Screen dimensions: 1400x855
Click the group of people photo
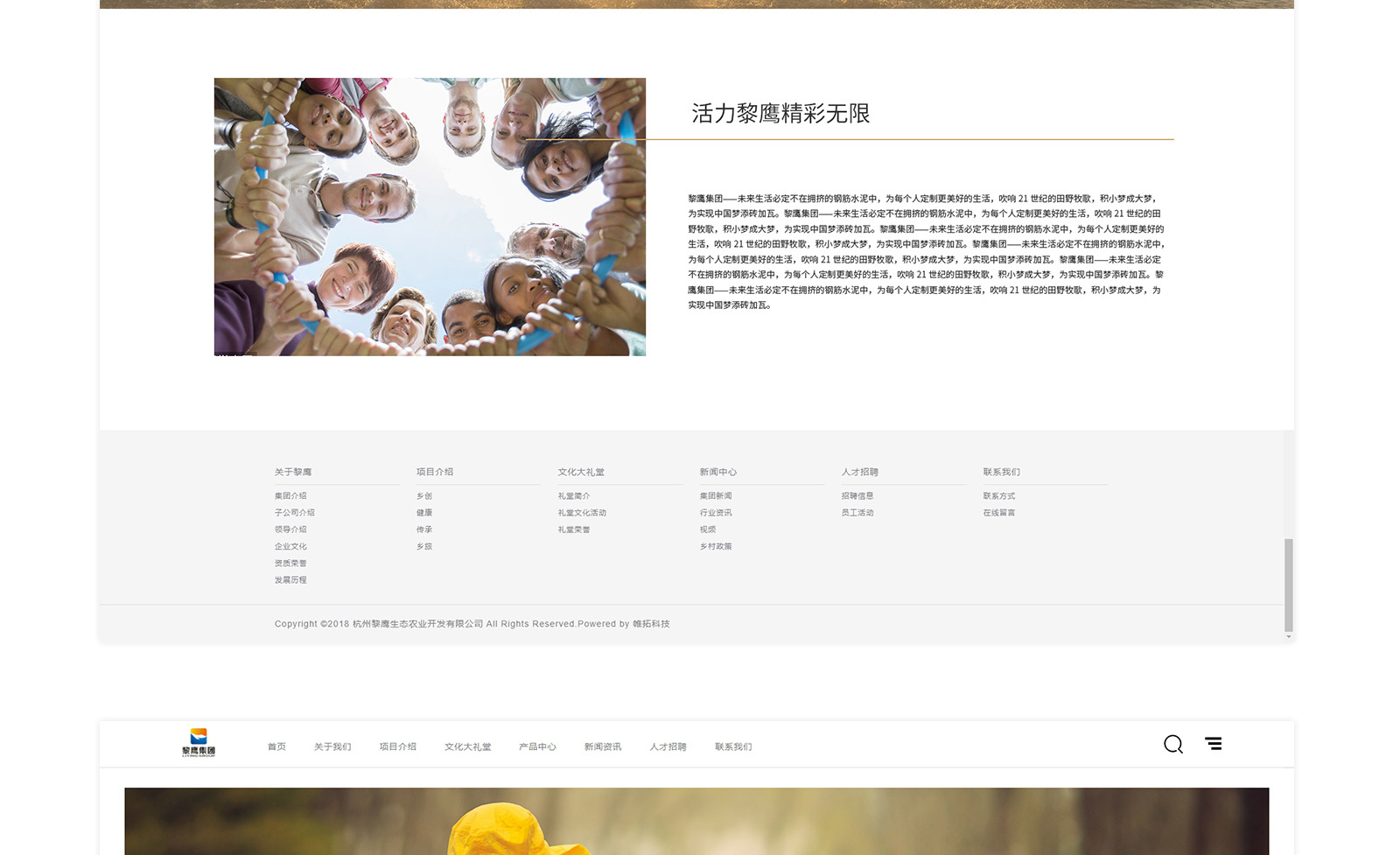coord(430,217)
